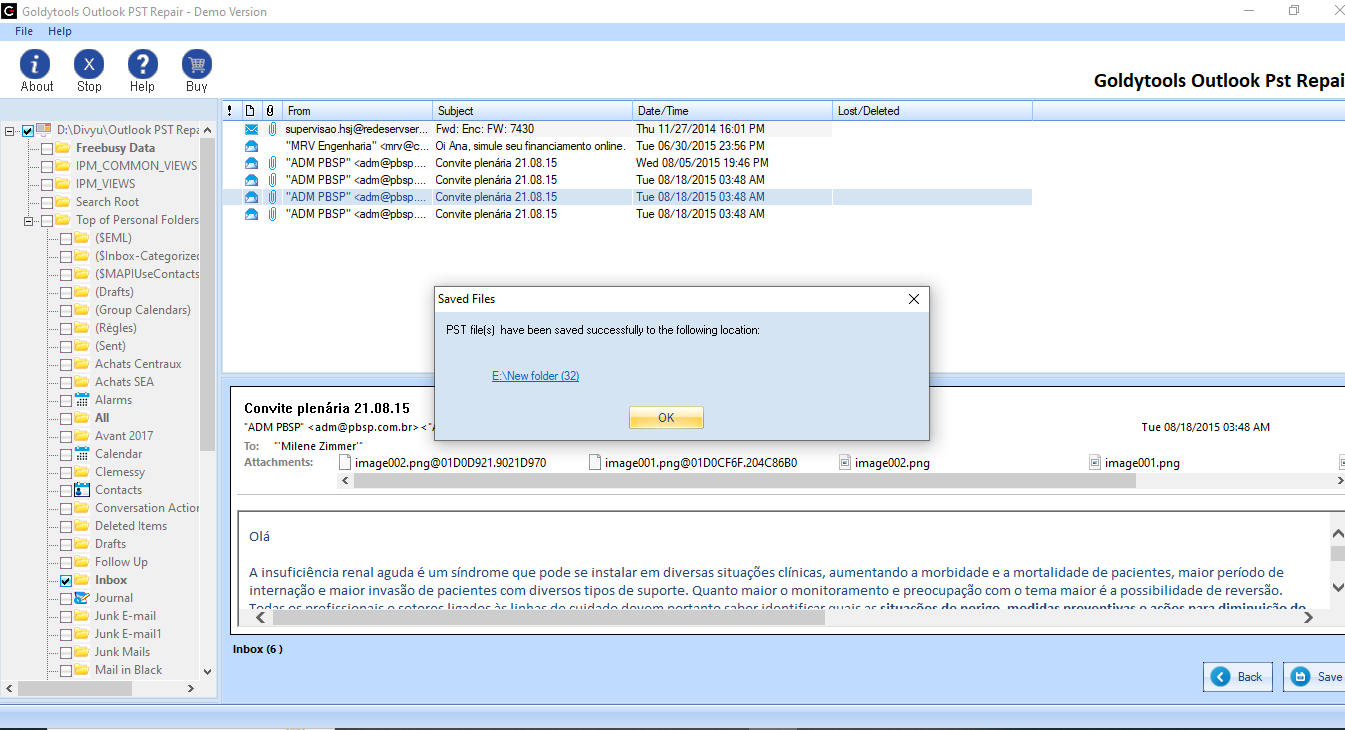Click the attachments horizontal scrollbar thumb
The image size is (1345, 730).
click(x=745, y=481)
